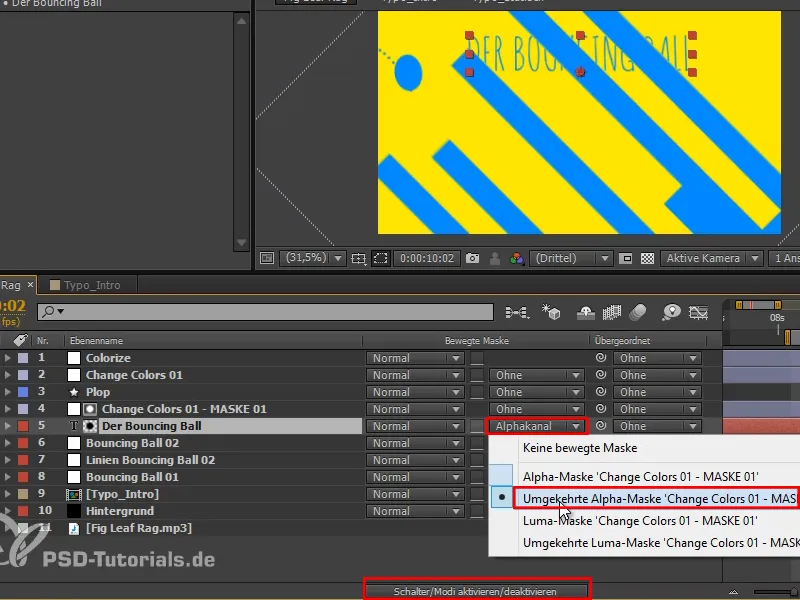Toggle mask and shape path visibility icon

point(381,258)
